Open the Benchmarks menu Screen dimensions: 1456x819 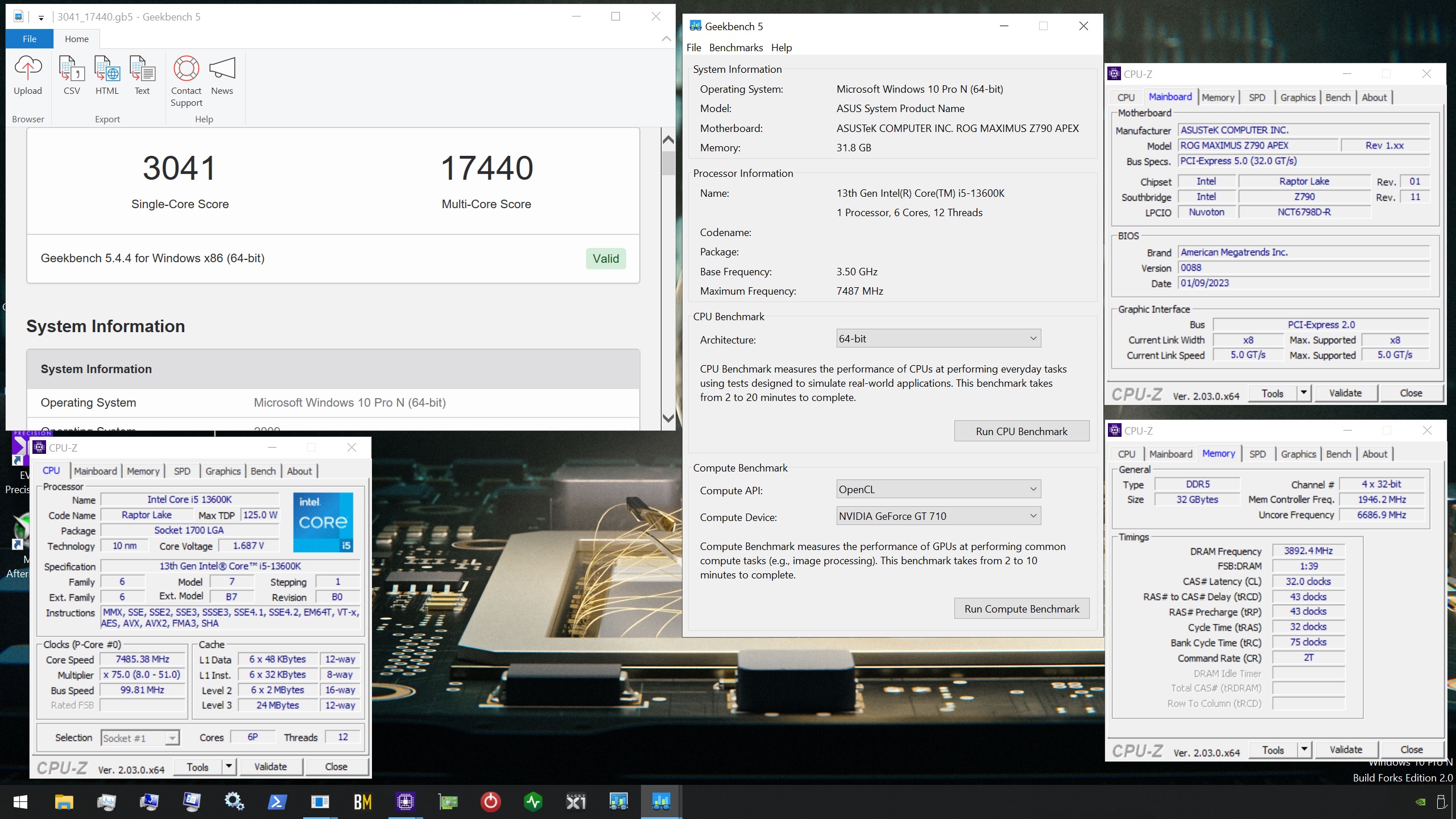[736, 48]
